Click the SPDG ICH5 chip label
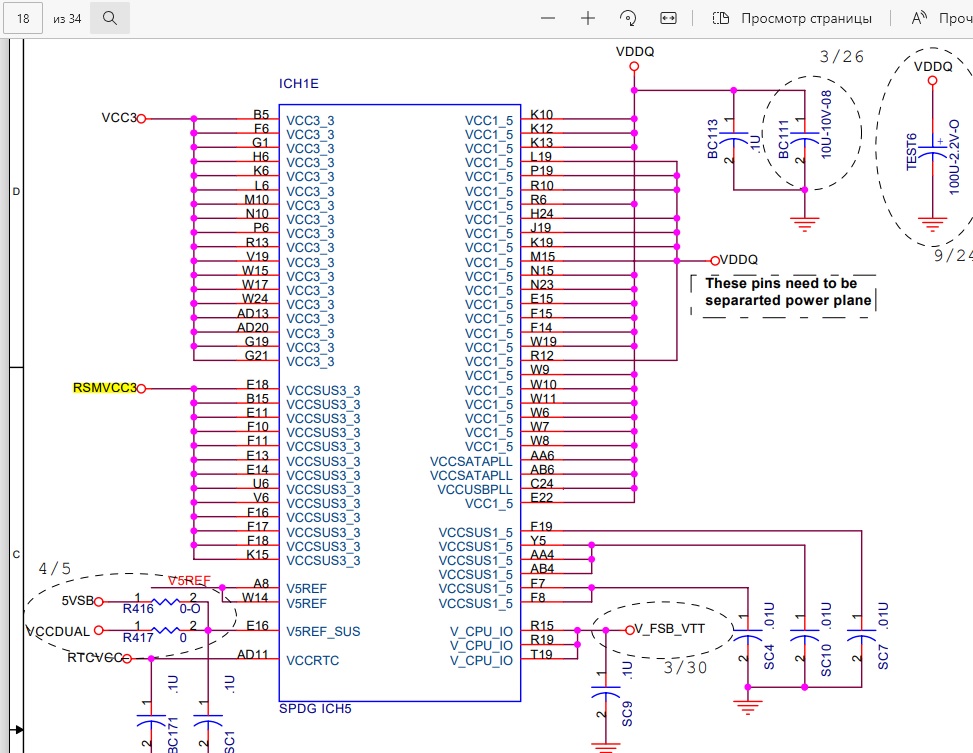Viewport: 973px width, 753px height. pyautogui.click(x=315, y=708)
